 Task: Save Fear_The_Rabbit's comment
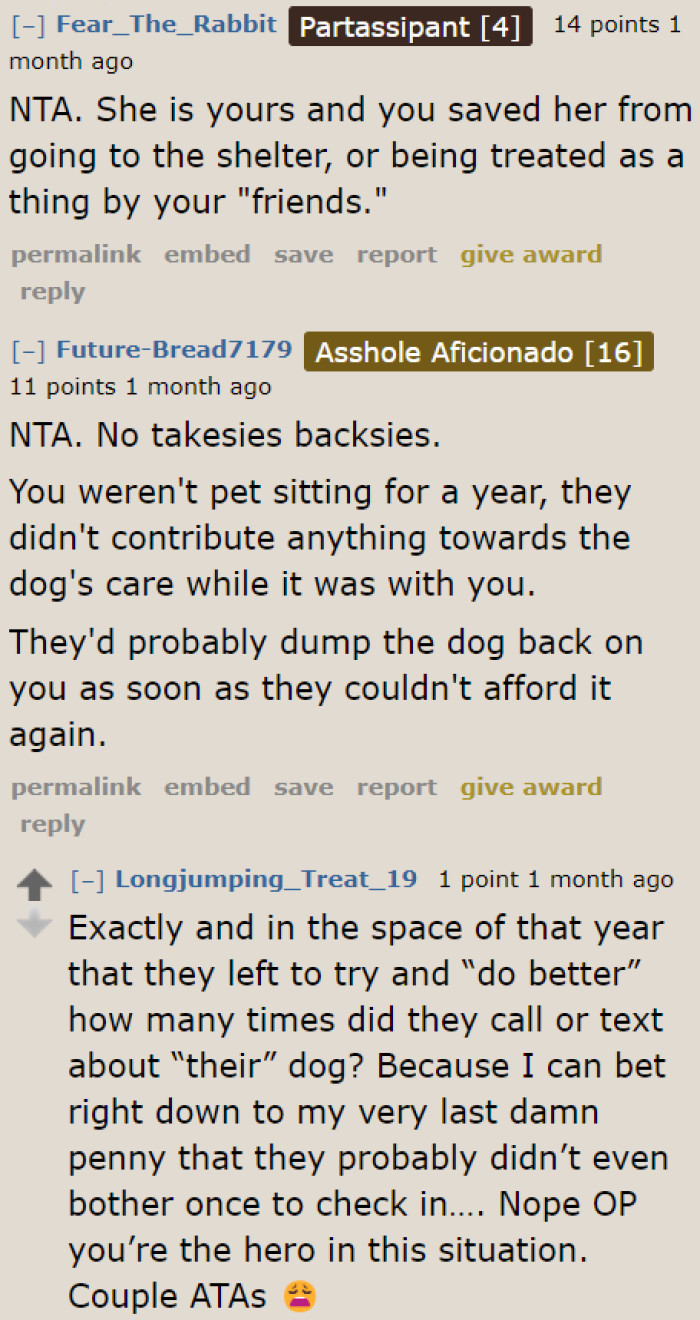pyautogui.click(x=303, y=254)
